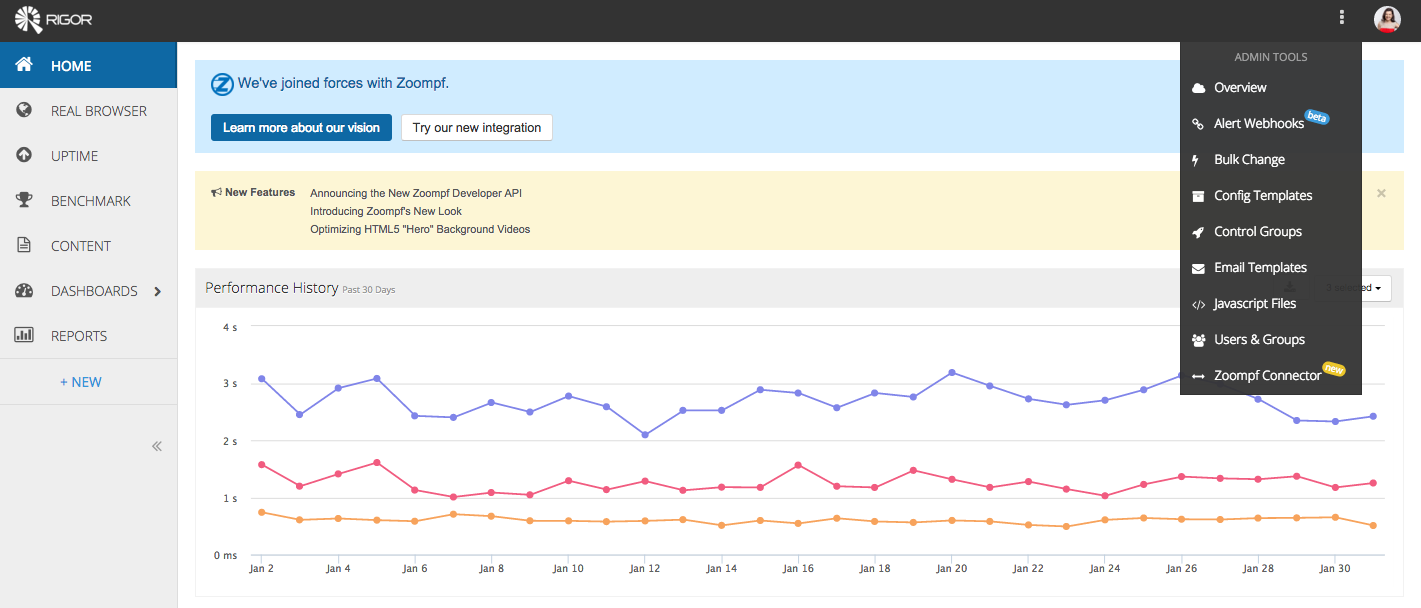The width and height of the screenshot is (1421, 608).
Task: Click the rocket icon for Control Groups
Action: coord(1198,232)
